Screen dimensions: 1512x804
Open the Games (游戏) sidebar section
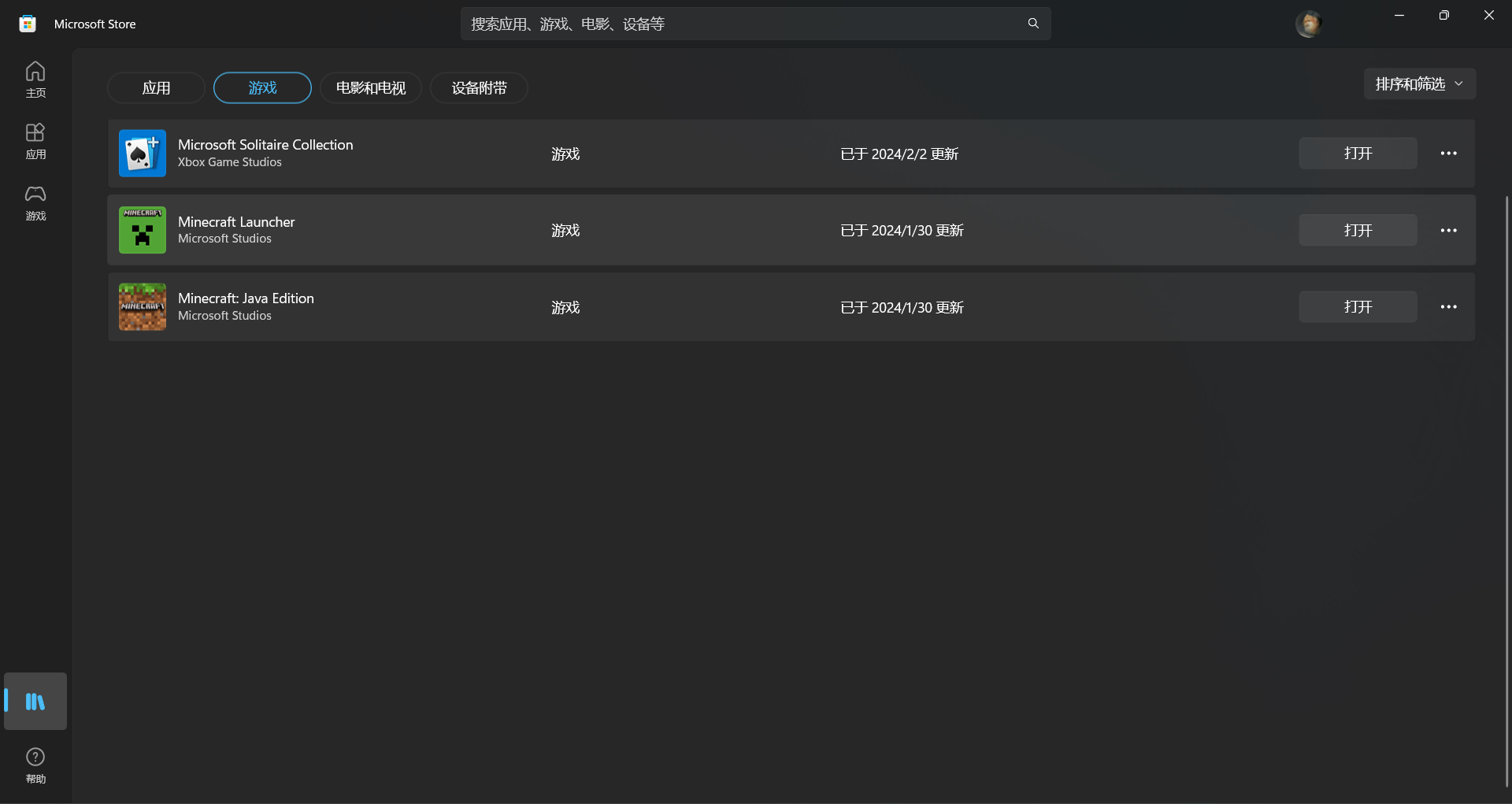pos(35,202)
